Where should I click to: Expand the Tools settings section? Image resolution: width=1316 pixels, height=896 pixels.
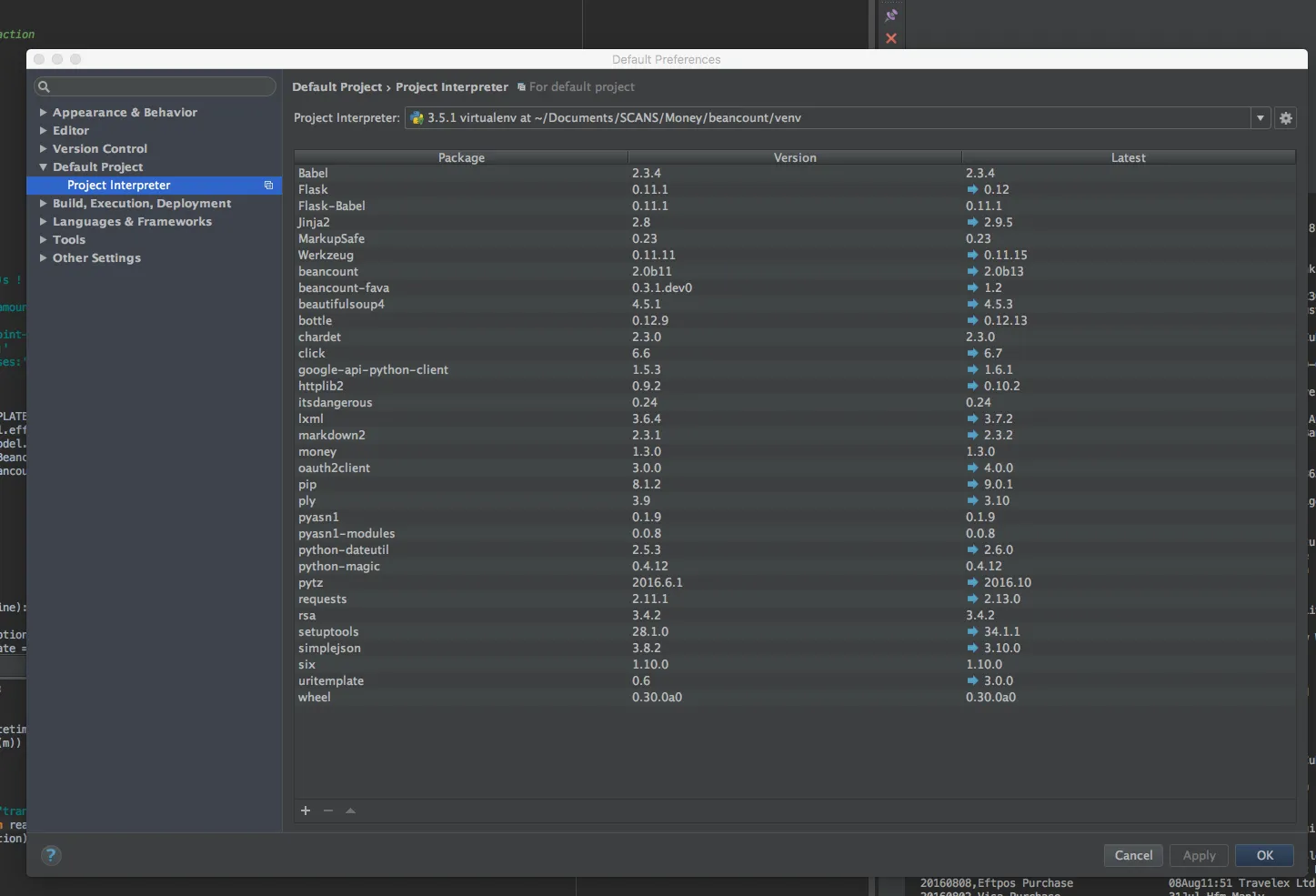pos(43,239)
